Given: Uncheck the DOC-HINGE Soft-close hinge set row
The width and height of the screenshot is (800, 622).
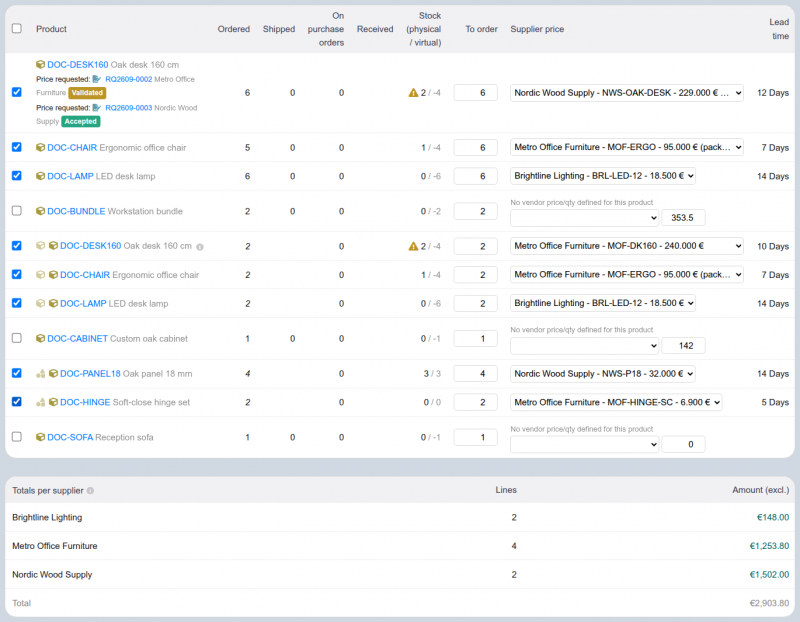Looking at the screenshot, I should pos(17,402).
